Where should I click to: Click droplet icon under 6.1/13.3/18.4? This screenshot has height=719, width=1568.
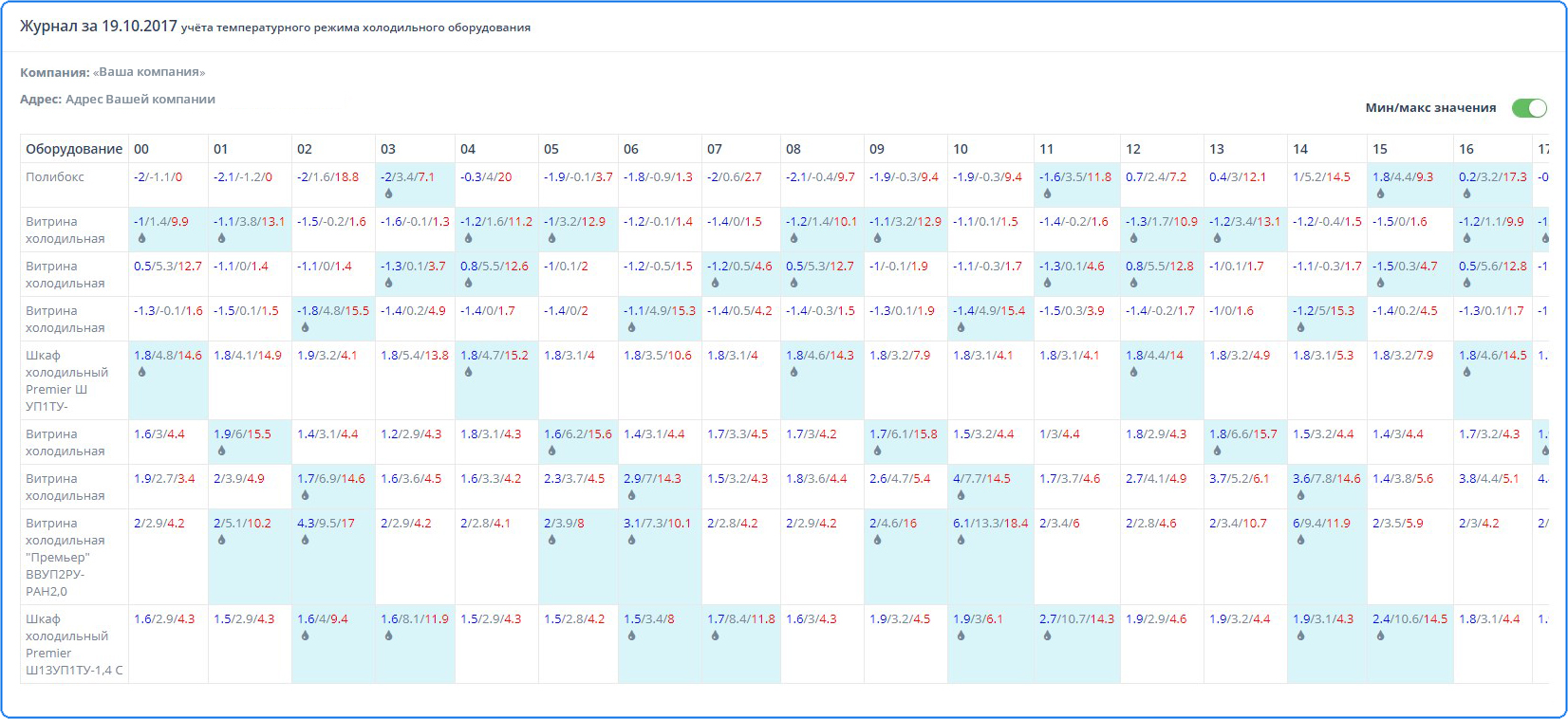[x=961, y=540]
